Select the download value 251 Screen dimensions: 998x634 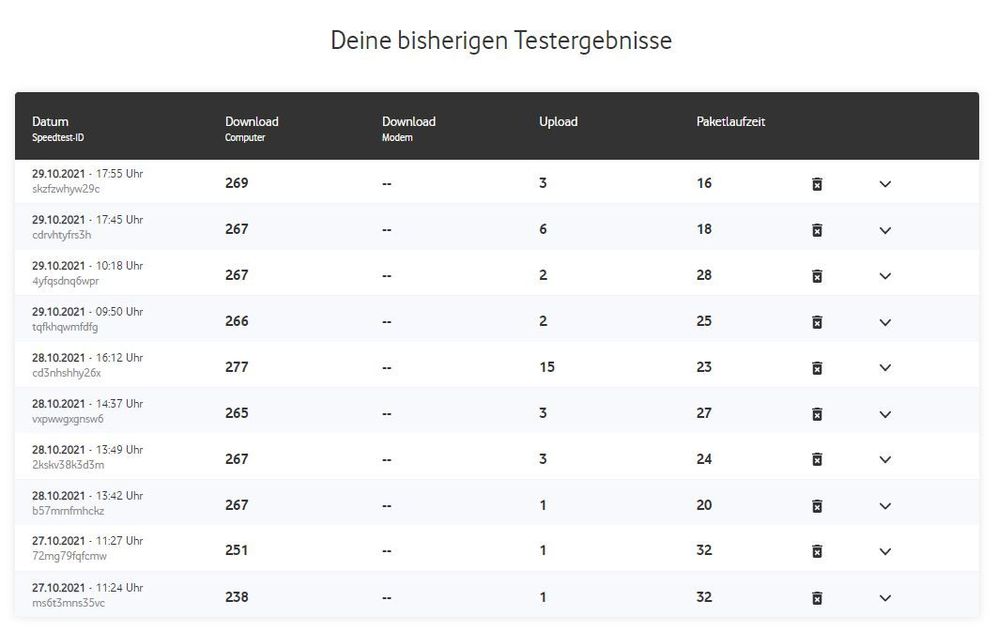[236, 550]
